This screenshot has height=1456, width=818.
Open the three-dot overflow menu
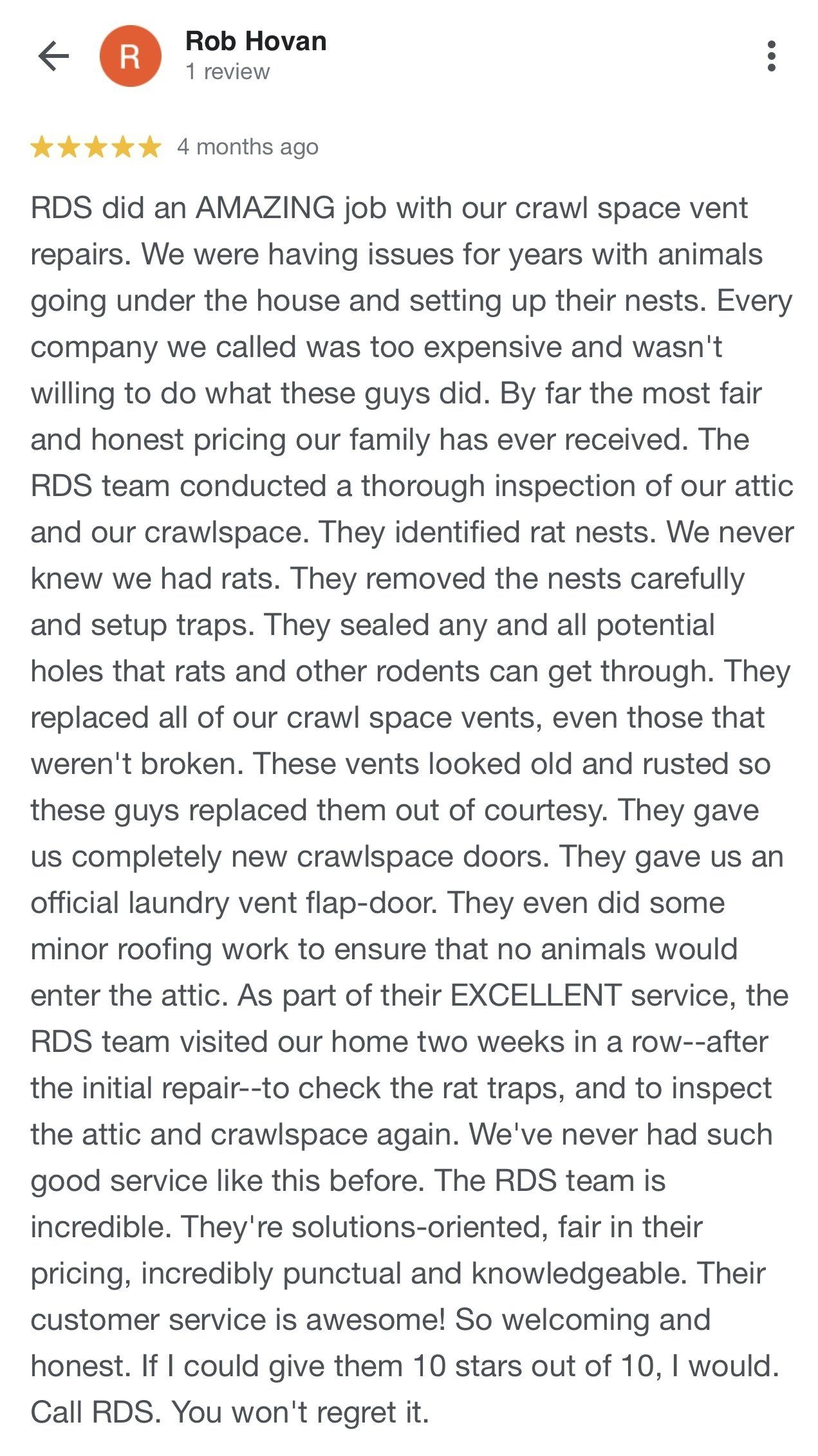(772, 56)
